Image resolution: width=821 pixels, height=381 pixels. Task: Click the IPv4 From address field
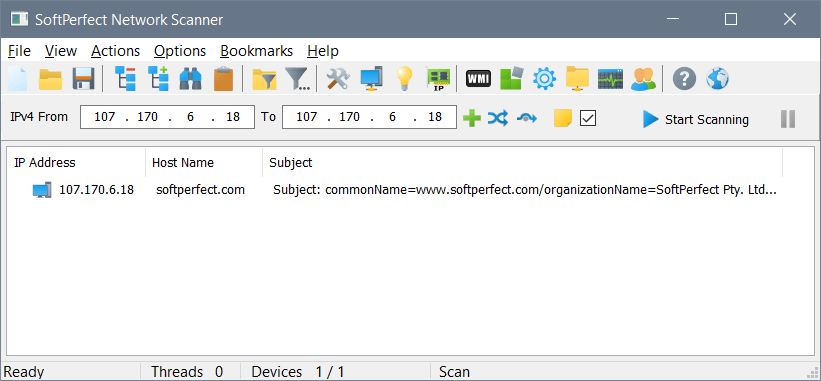[168, 117]
